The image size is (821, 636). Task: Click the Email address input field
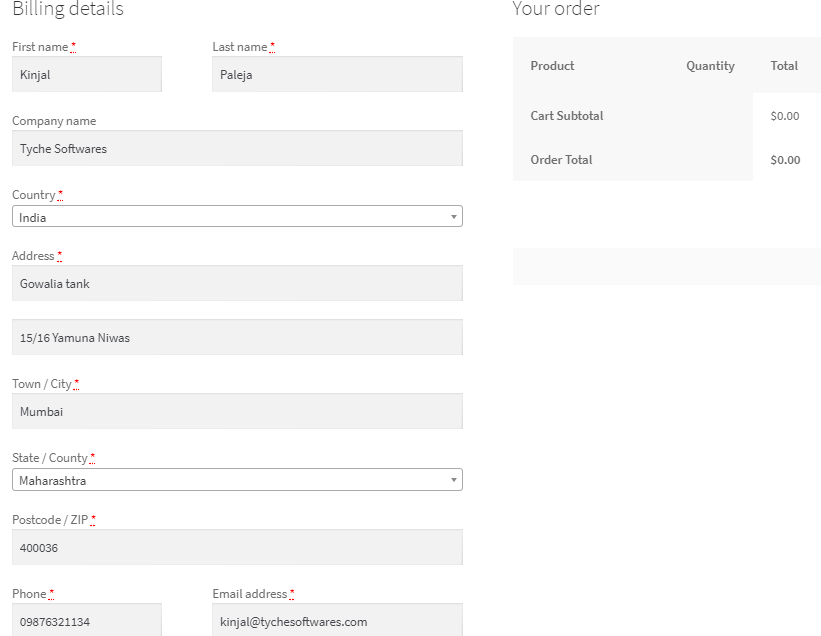click(337, 620)
